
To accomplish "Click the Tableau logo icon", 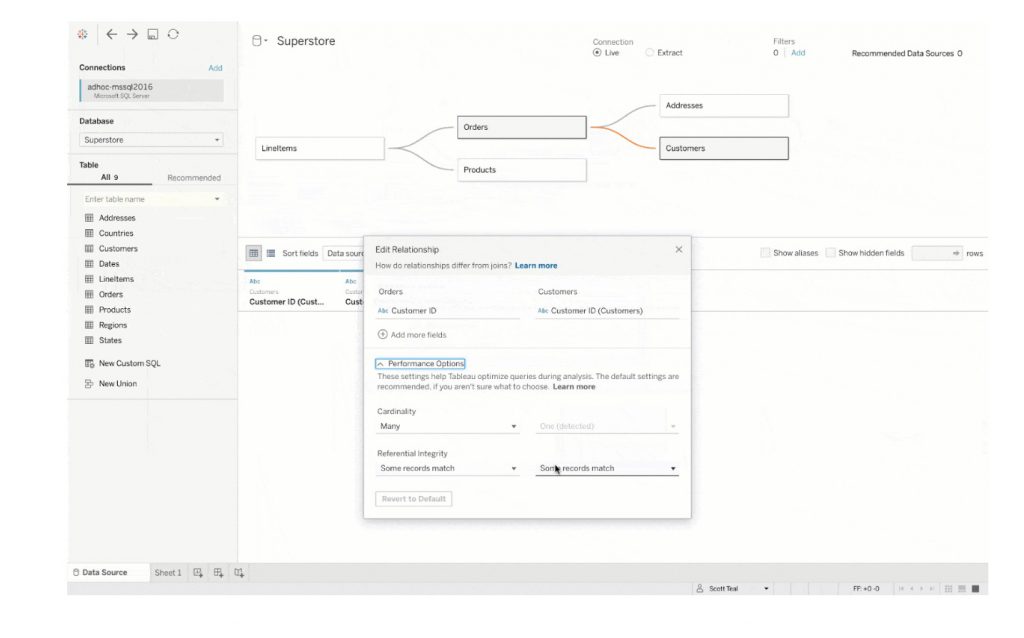I will click(x=82, y=33).
